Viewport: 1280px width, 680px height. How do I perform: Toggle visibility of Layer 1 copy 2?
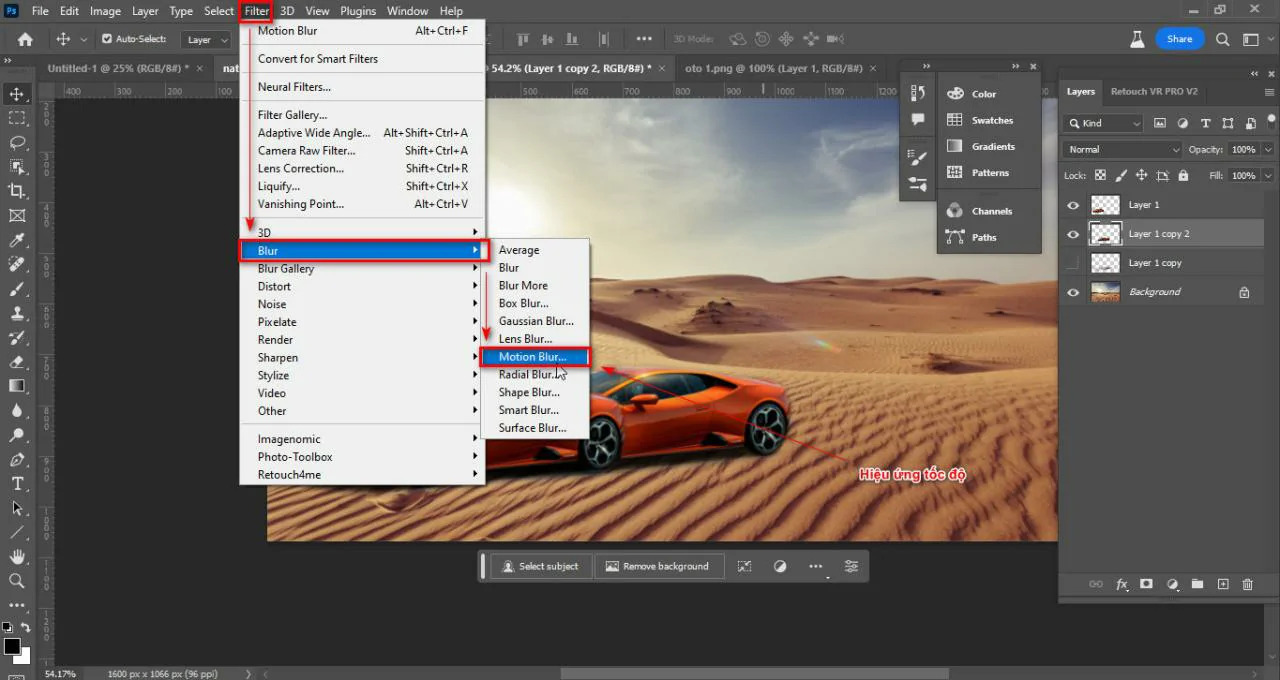point(1072,233)
